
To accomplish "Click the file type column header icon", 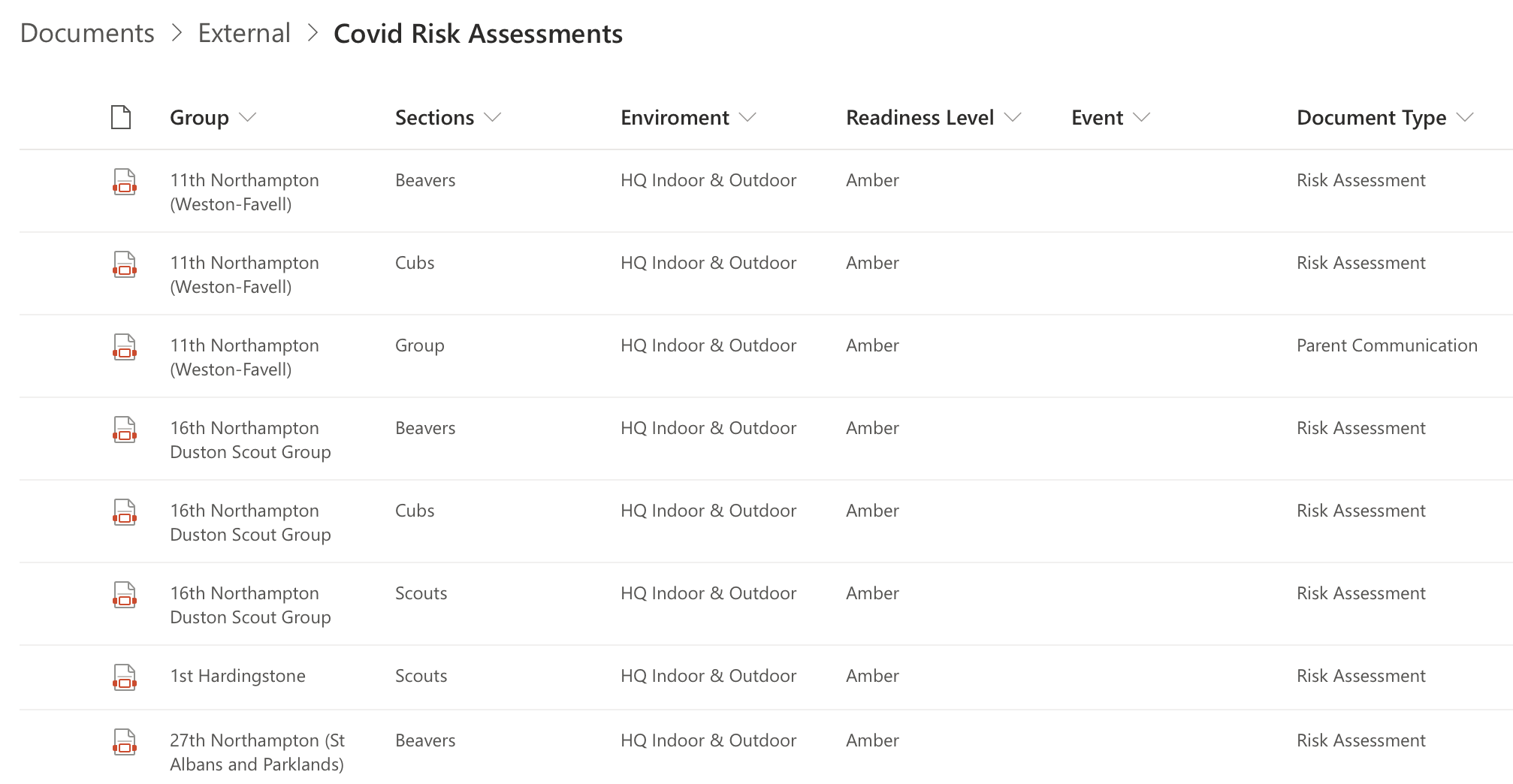I will tap(121, 118).
